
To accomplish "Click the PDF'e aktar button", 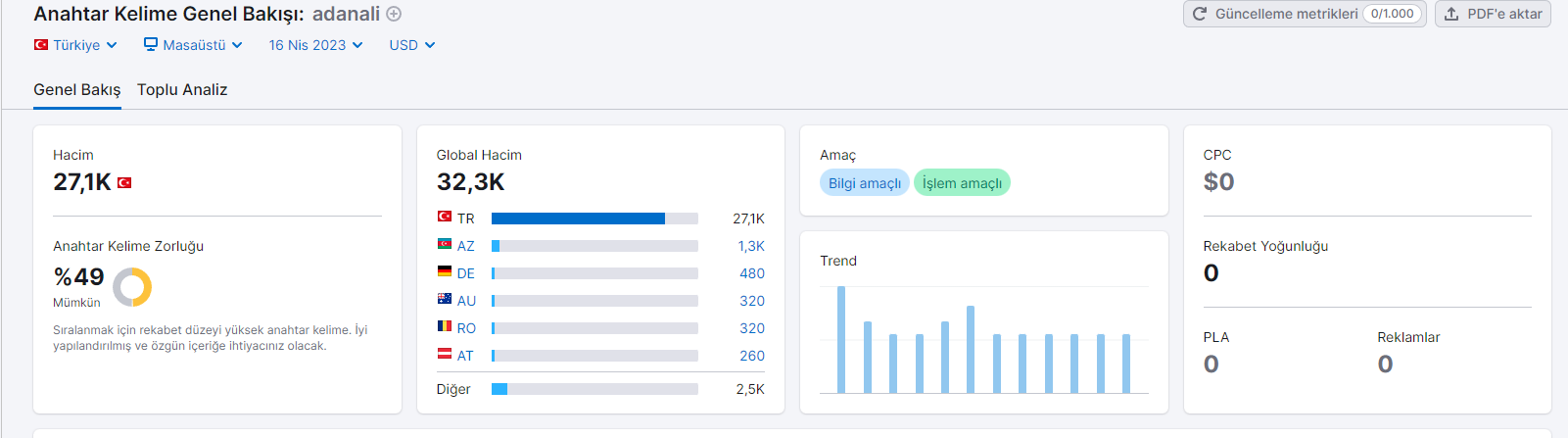I will tap(1493, 14).
